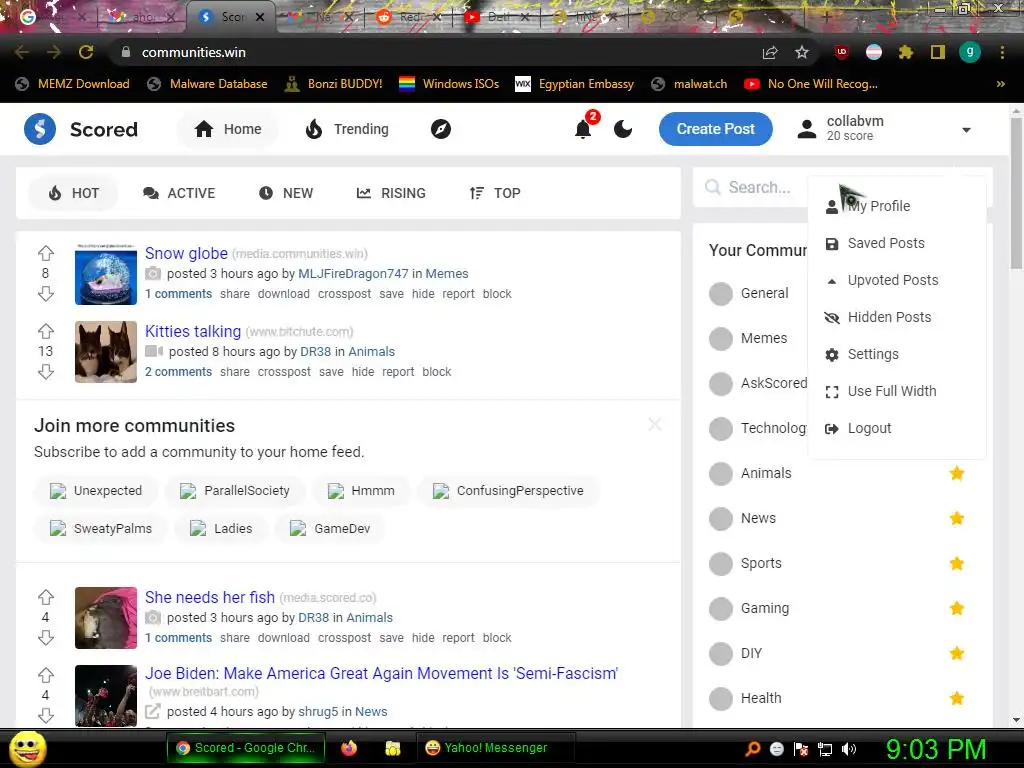Screen dimensions: 1024x768
Task: Open the Snow globe post title
Action: [186, 253]
